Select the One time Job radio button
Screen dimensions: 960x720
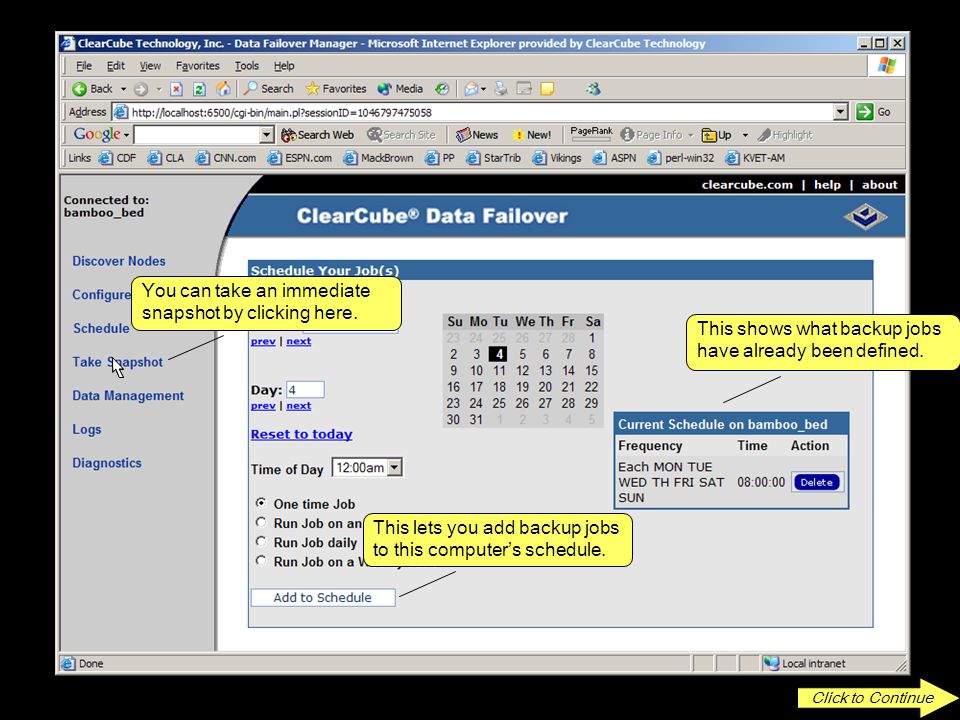click(x=261, y=503)
